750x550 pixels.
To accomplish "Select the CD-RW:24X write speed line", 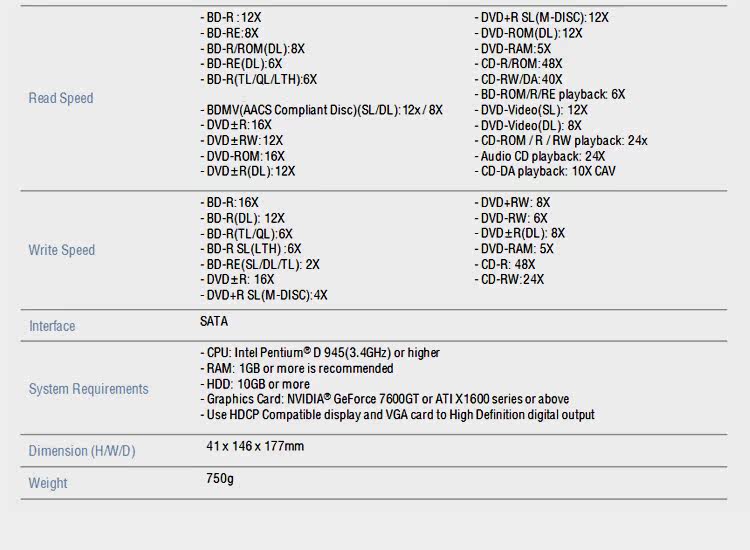I will coord(509,279).
